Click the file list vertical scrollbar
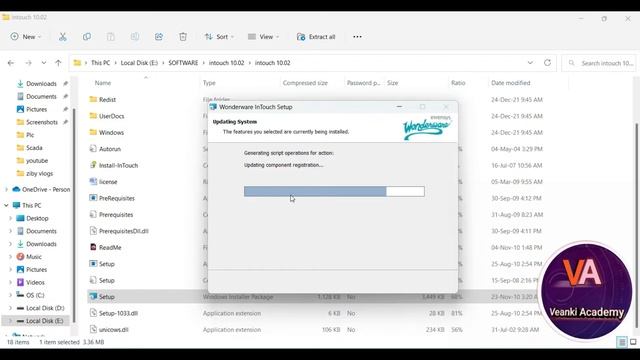The image size is (640, 360). pos(636,226)
